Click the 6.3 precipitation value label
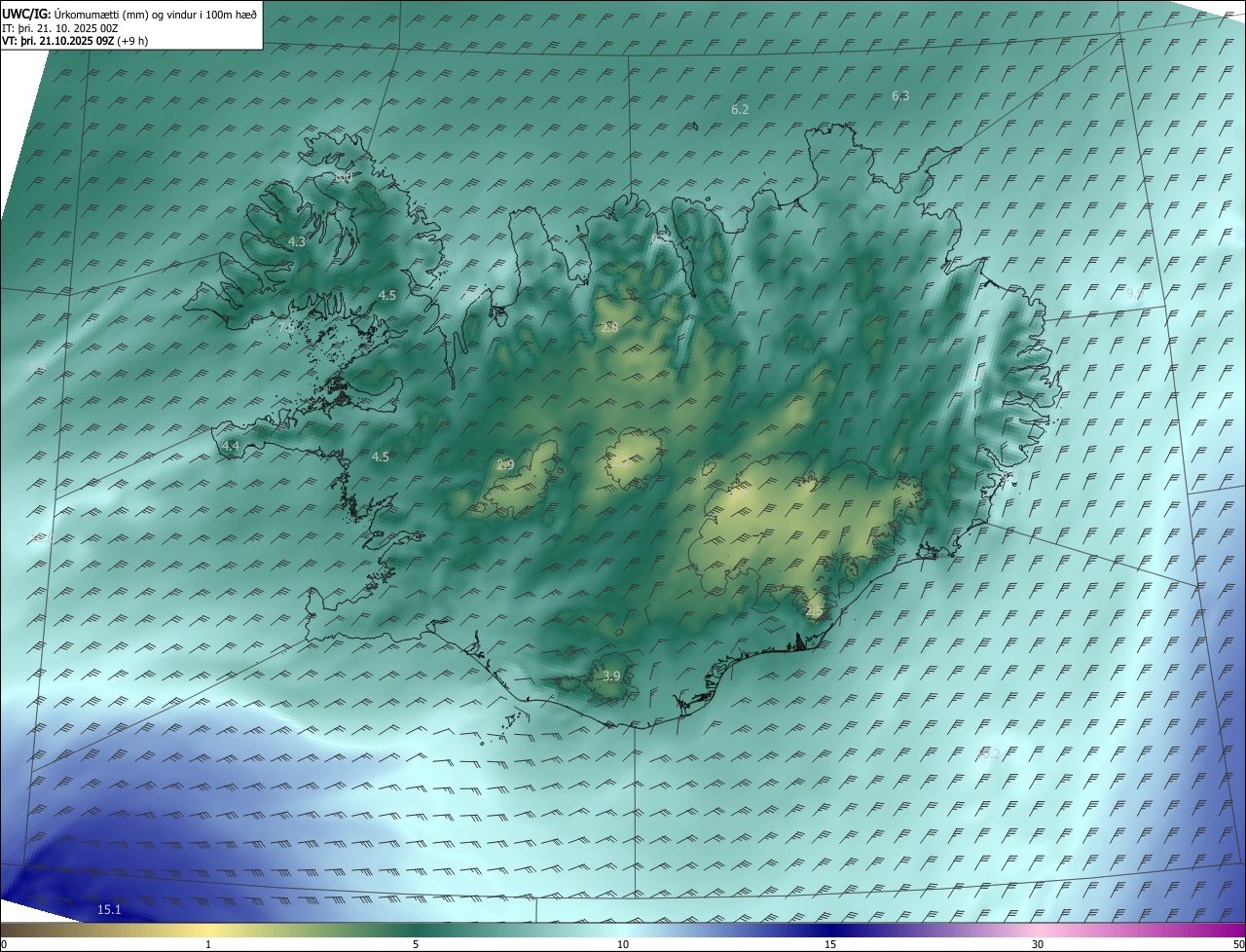Image resolution: width=1246 pixels, height=952 pixels. tap(900, 95)
